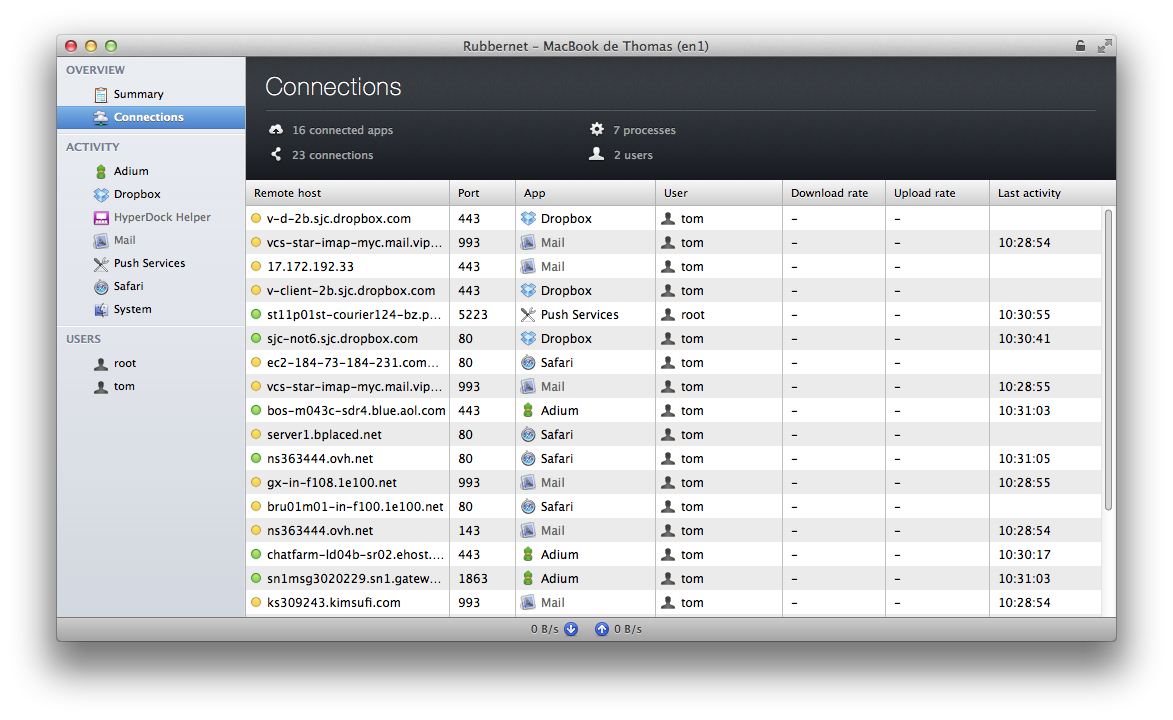
Task: Click the Mail icon in 17.172.192.33 row
Action: (528, 266)
